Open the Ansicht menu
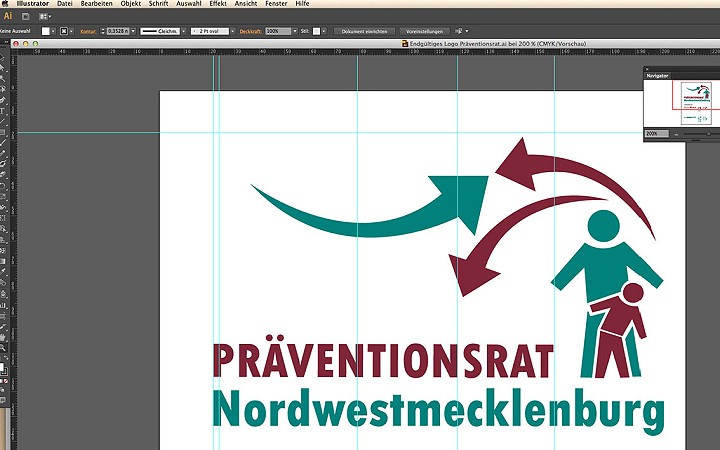 coord(246,4)
